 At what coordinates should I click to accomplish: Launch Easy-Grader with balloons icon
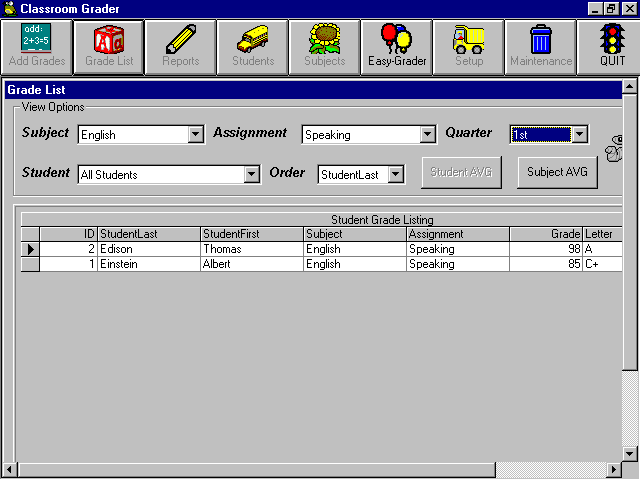[396, 47]
